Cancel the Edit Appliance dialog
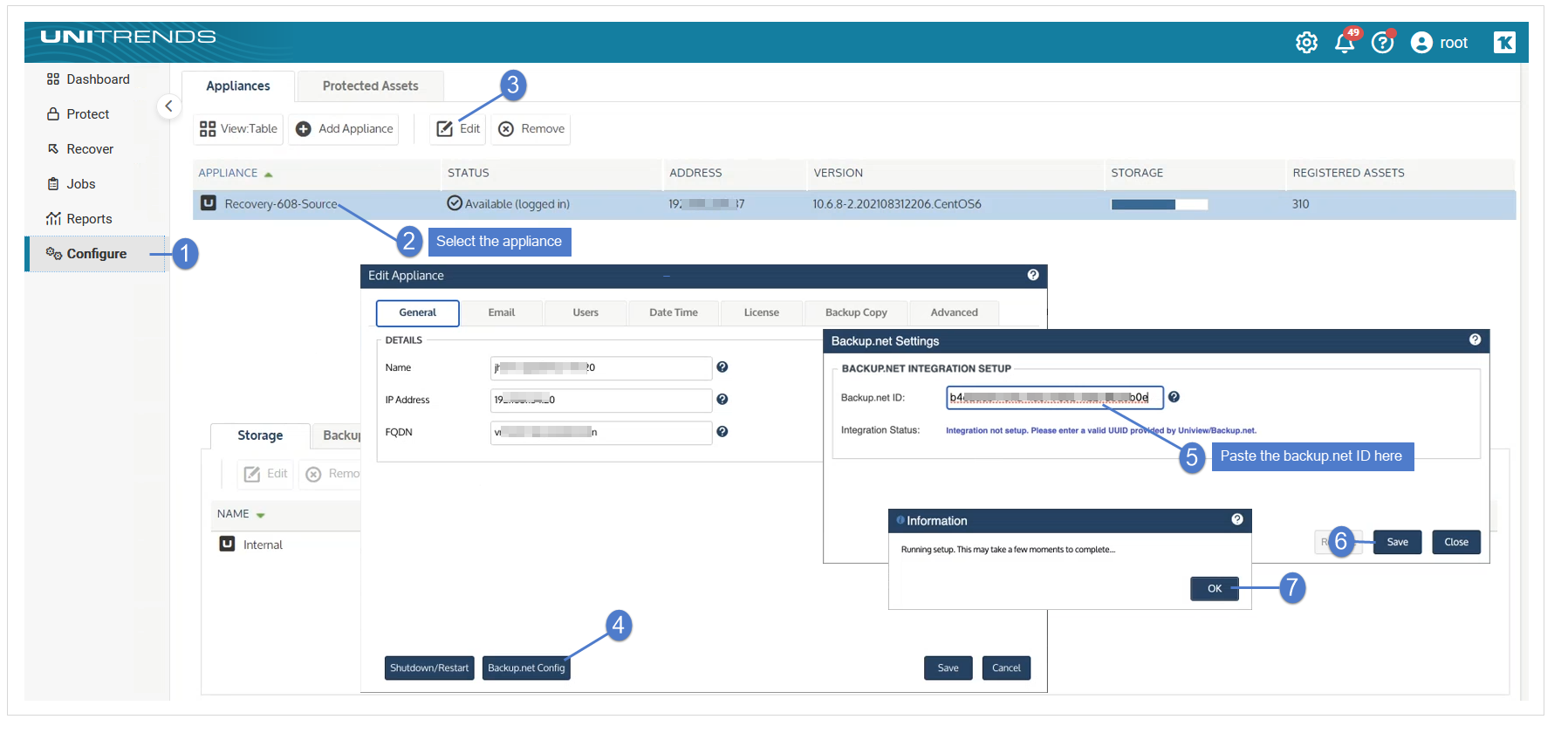 tap(1006, 668)
